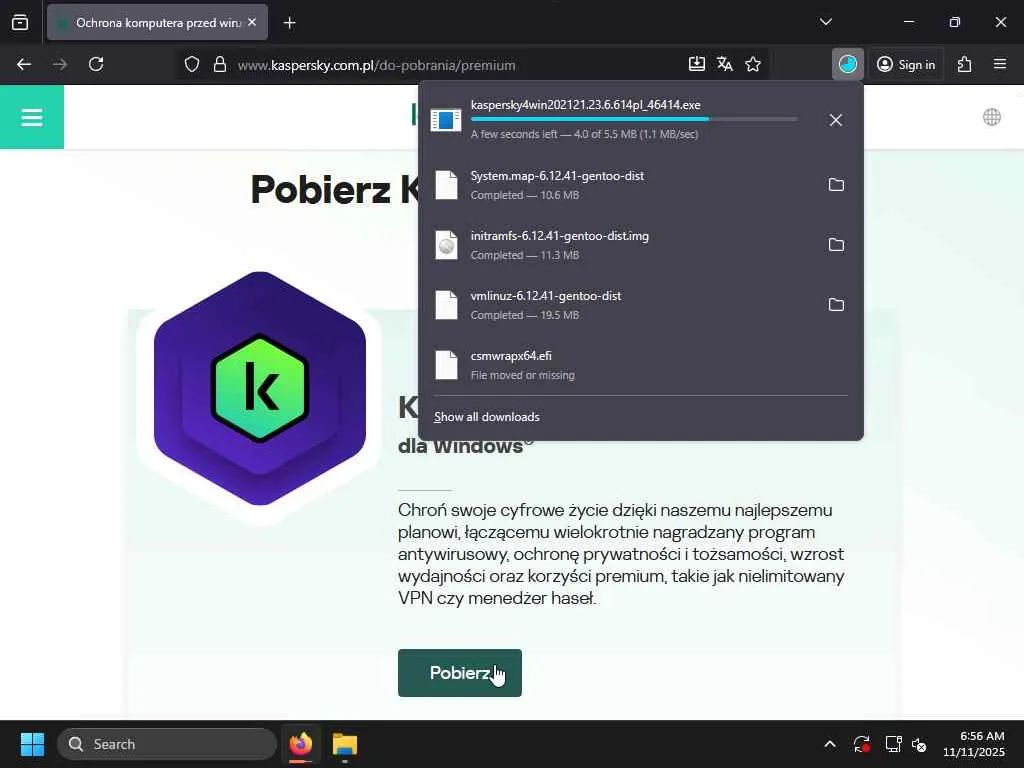Image resolution: width=1024 pixels, height=768 pixels.
Task: Go back to the previous page
Action: pos(24,64)
